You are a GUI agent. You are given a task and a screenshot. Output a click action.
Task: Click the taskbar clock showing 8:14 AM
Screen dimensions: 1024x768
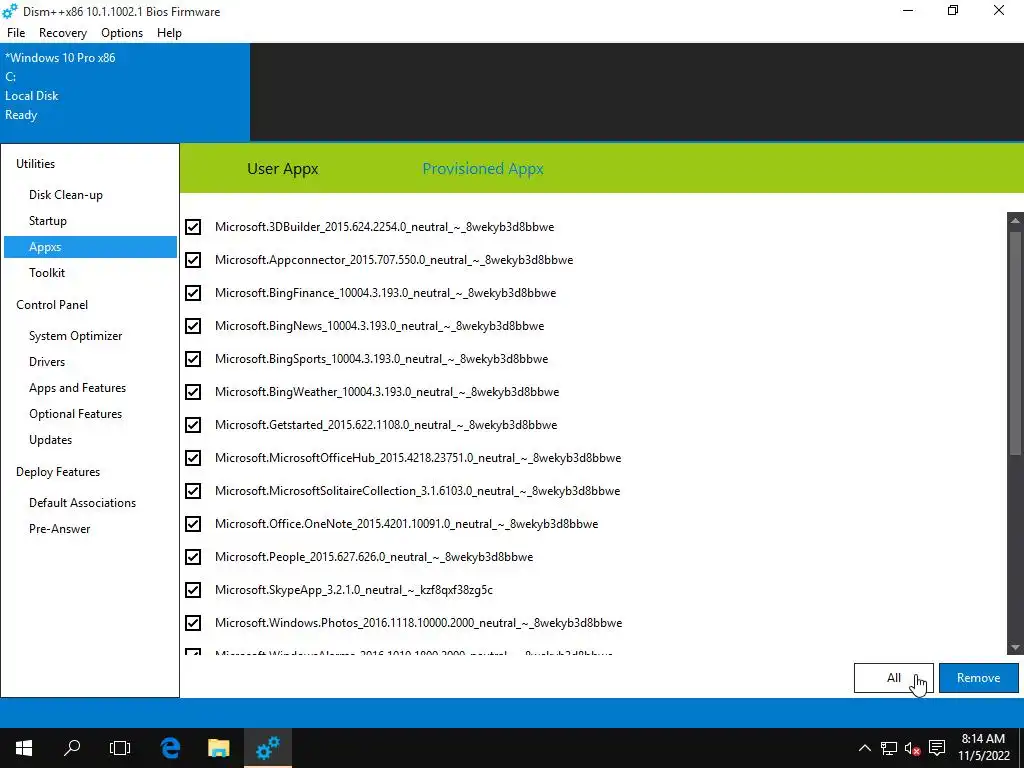click(x=983, y=748)
